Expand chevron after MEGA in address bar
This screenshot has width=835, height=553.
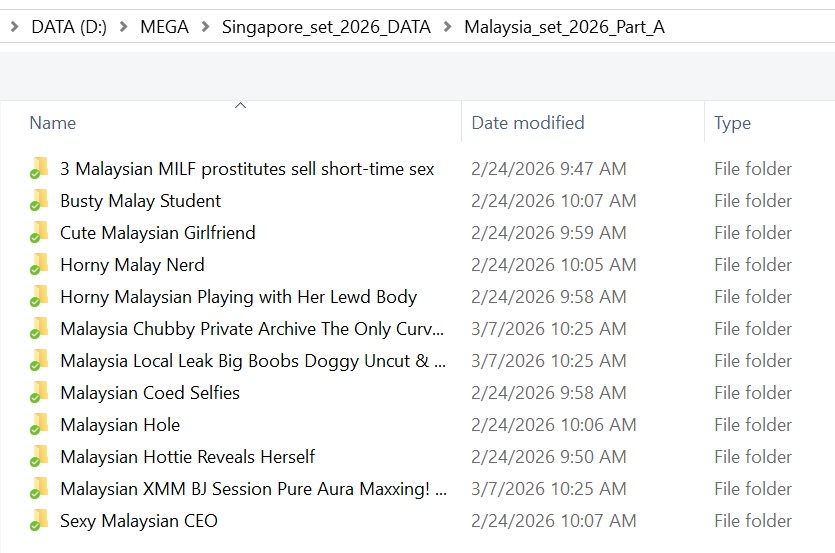(x=206, y=26)
